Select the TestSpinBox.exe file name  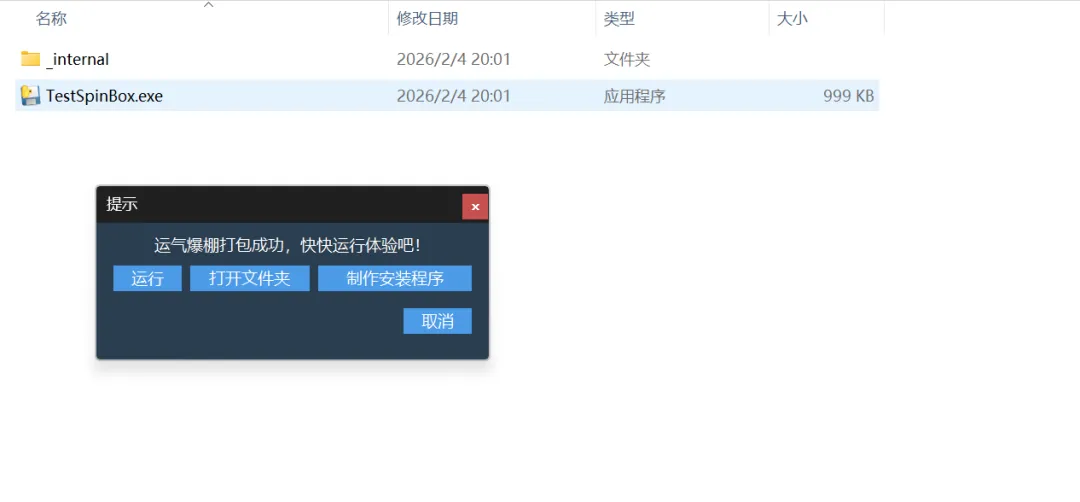click(105, 96)
